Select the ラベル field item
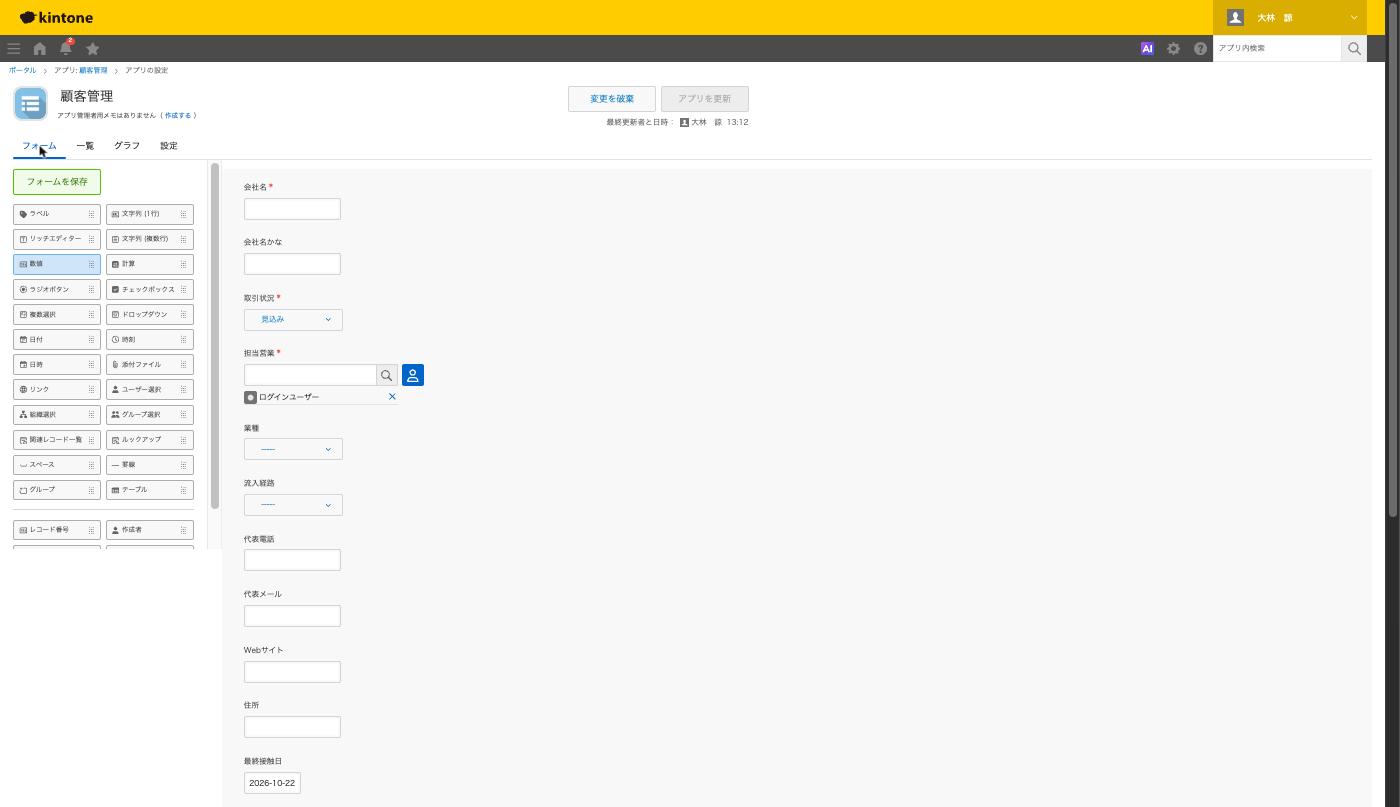 coord(57,214)
